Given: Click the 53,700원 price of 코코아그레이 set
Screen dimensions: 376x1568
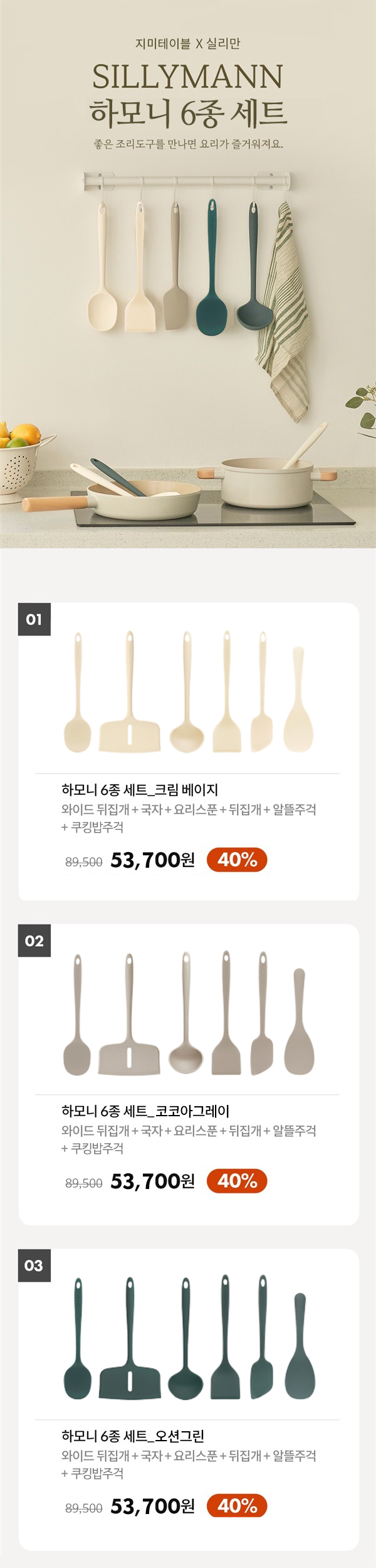Looking at the screenshot, I should [152, 1181].
